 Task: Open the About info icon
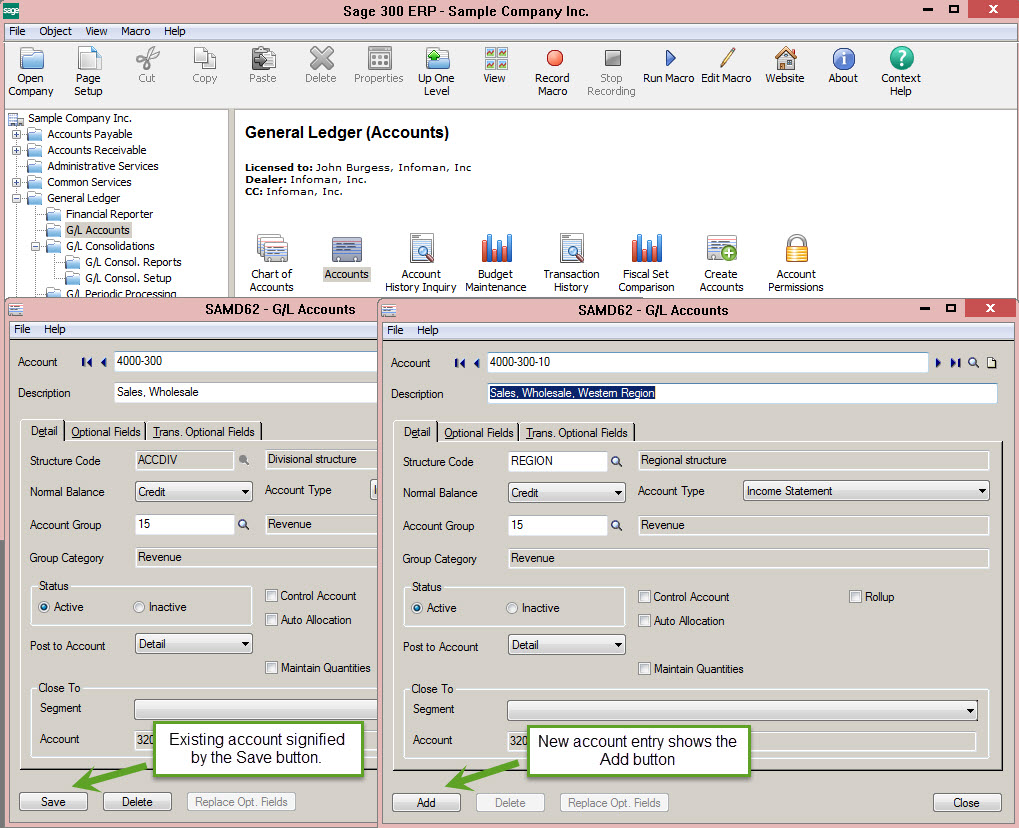pos(843,58)
